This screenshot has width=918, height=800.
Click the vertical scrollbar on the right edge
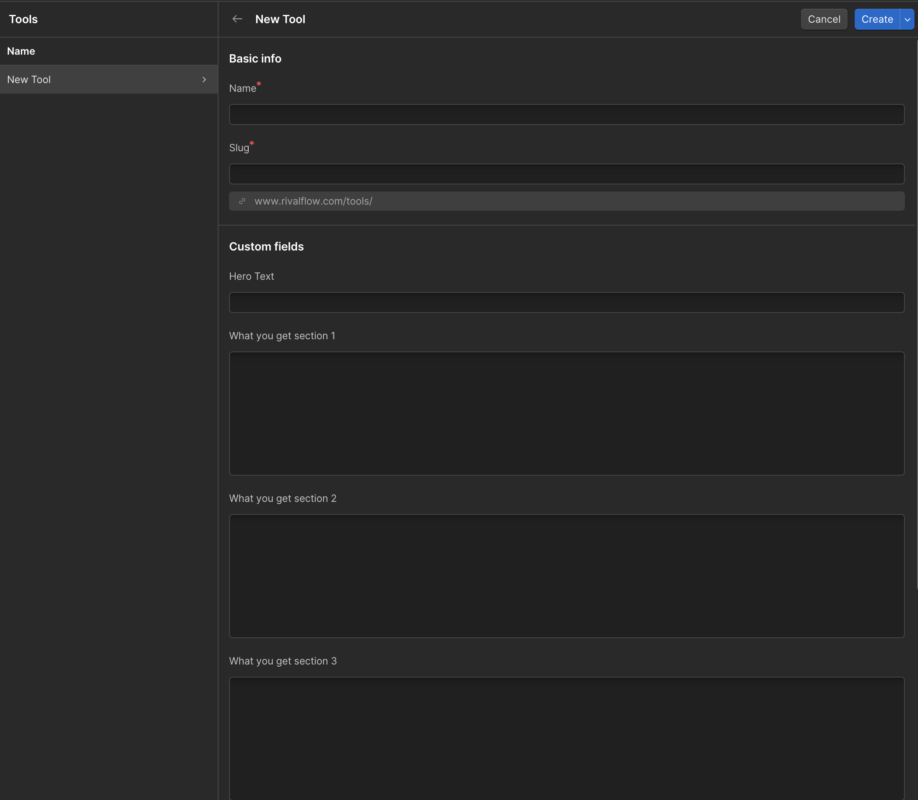pos(916,313)
